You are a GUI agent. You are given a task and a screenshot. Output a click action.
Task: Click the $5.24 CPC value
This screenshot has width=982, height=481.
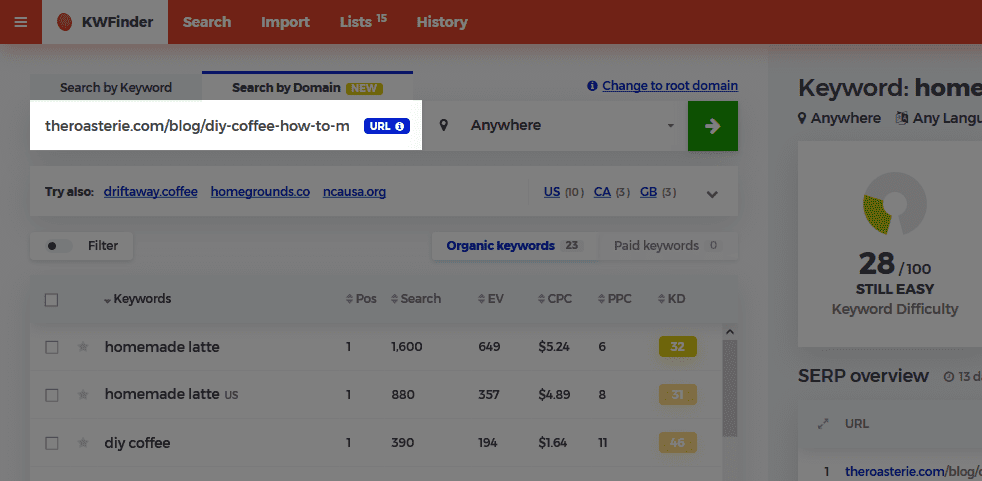554,346
